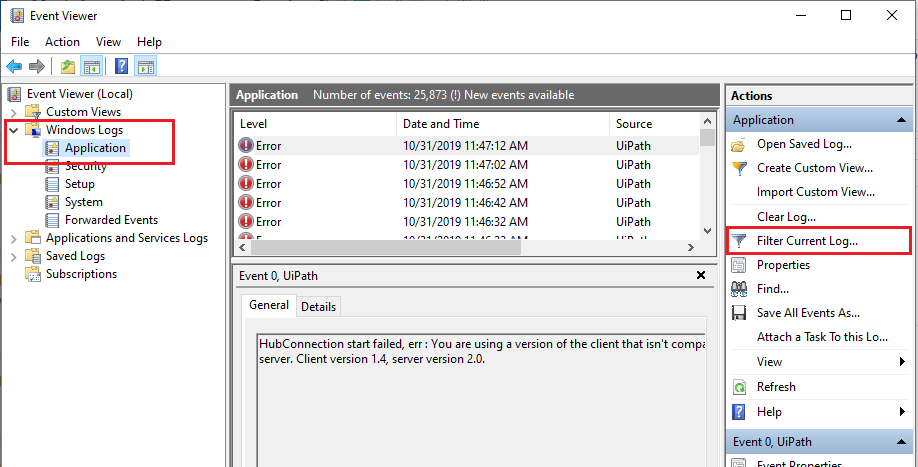The height and width of the screenshot is (467, 918).
Task: Click the floppy disk Save All Events icon
Action: [x=739, y=313]
